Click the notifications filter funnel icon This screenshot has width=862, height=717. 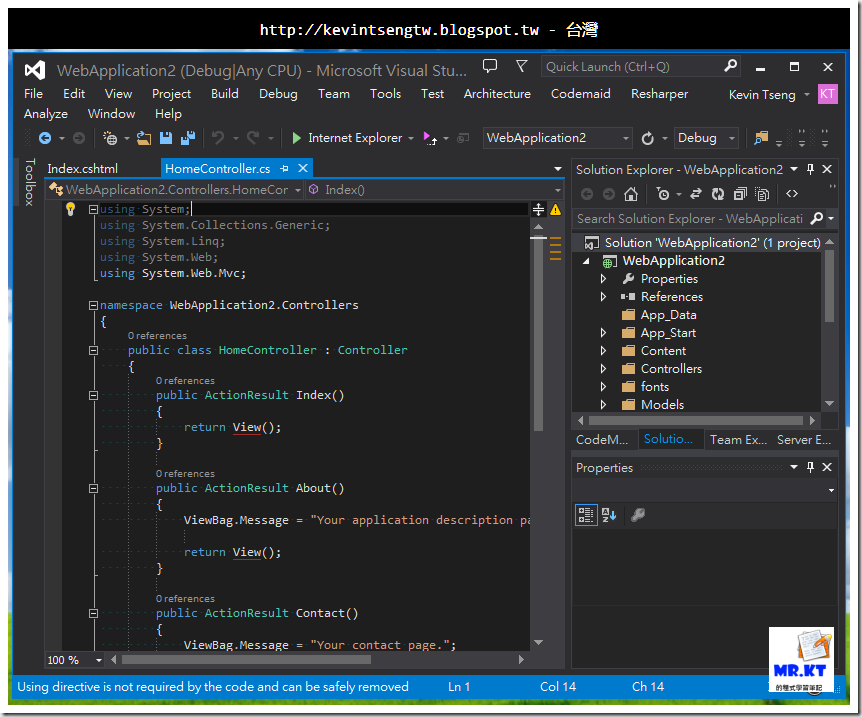(x=522, y=67)
